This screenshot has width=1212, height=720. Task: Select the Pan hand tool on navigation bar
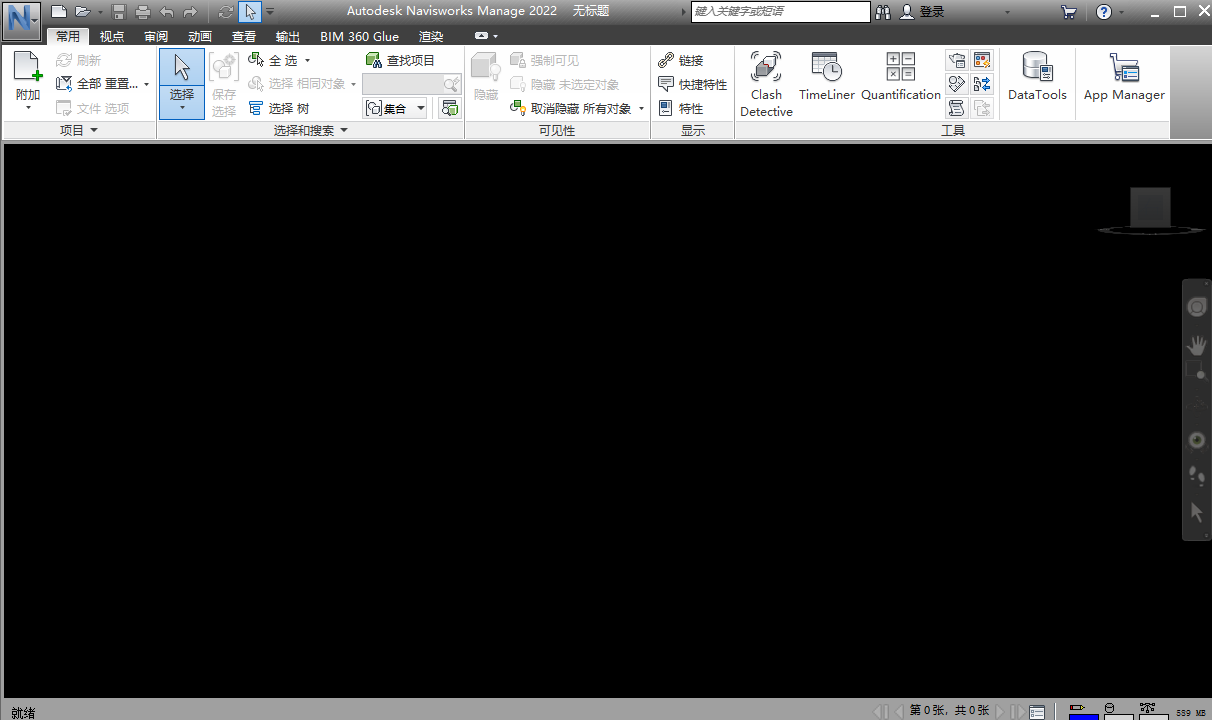click(1196, 344)
